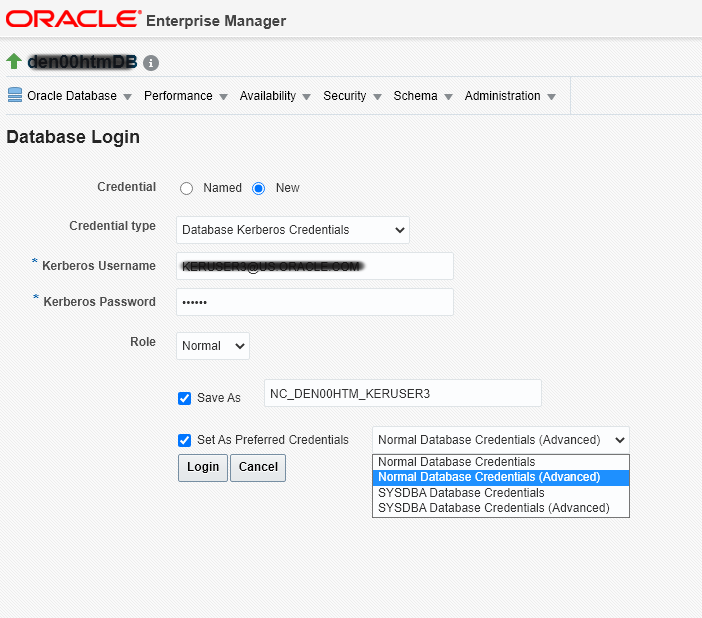Open the Schema menu
This screenshot has height=618, width=702.
[423, 96]
